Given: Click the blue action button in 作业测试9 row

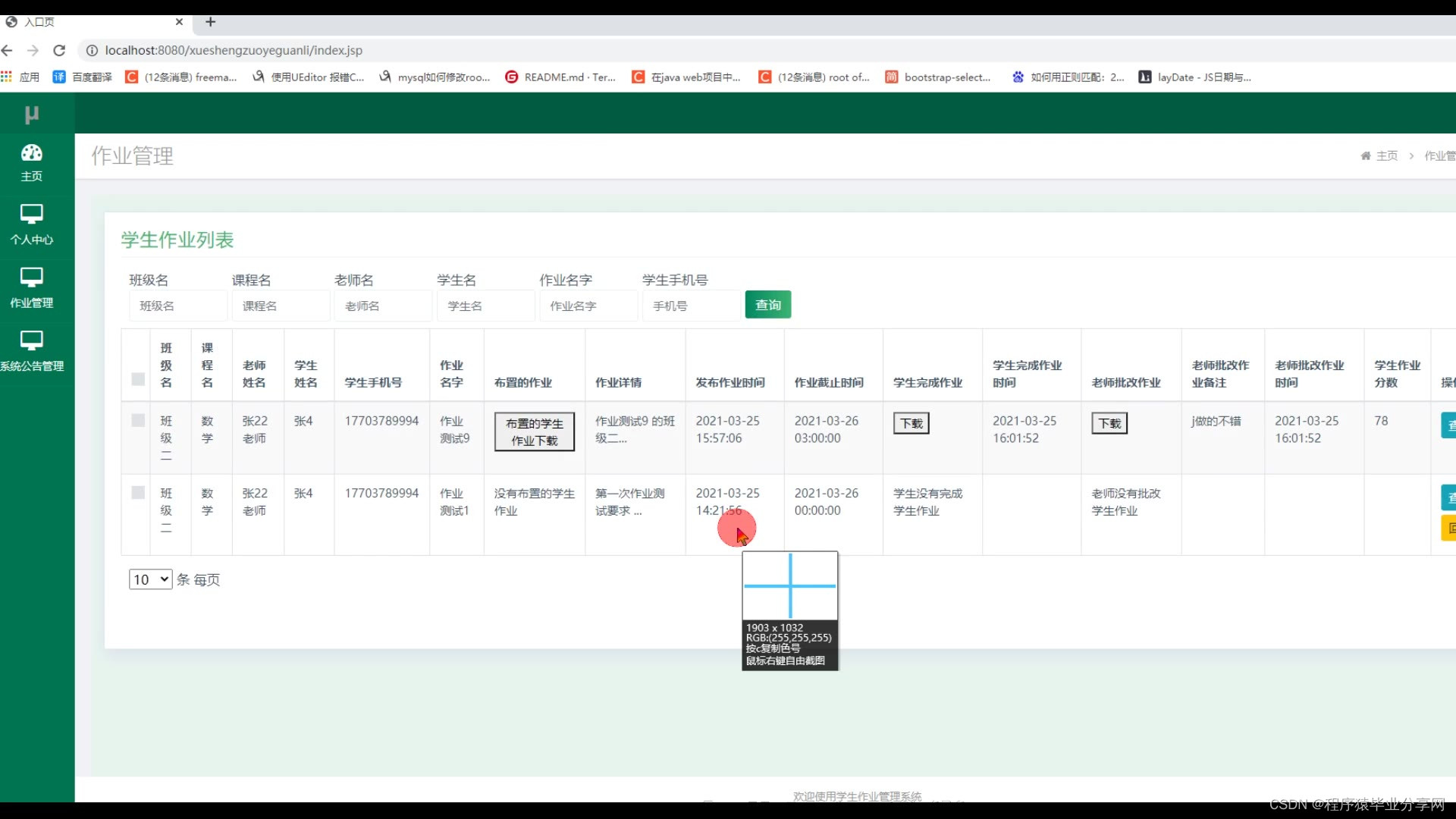Looking at the screenshot, I should coord(1448,425).
